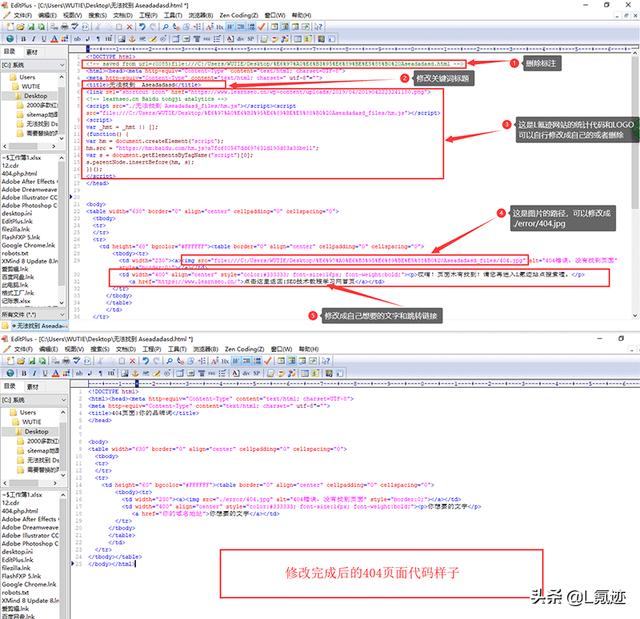Open 搜索(S) menu in top window
Viewport: 640px width, 619px height.
98,15
